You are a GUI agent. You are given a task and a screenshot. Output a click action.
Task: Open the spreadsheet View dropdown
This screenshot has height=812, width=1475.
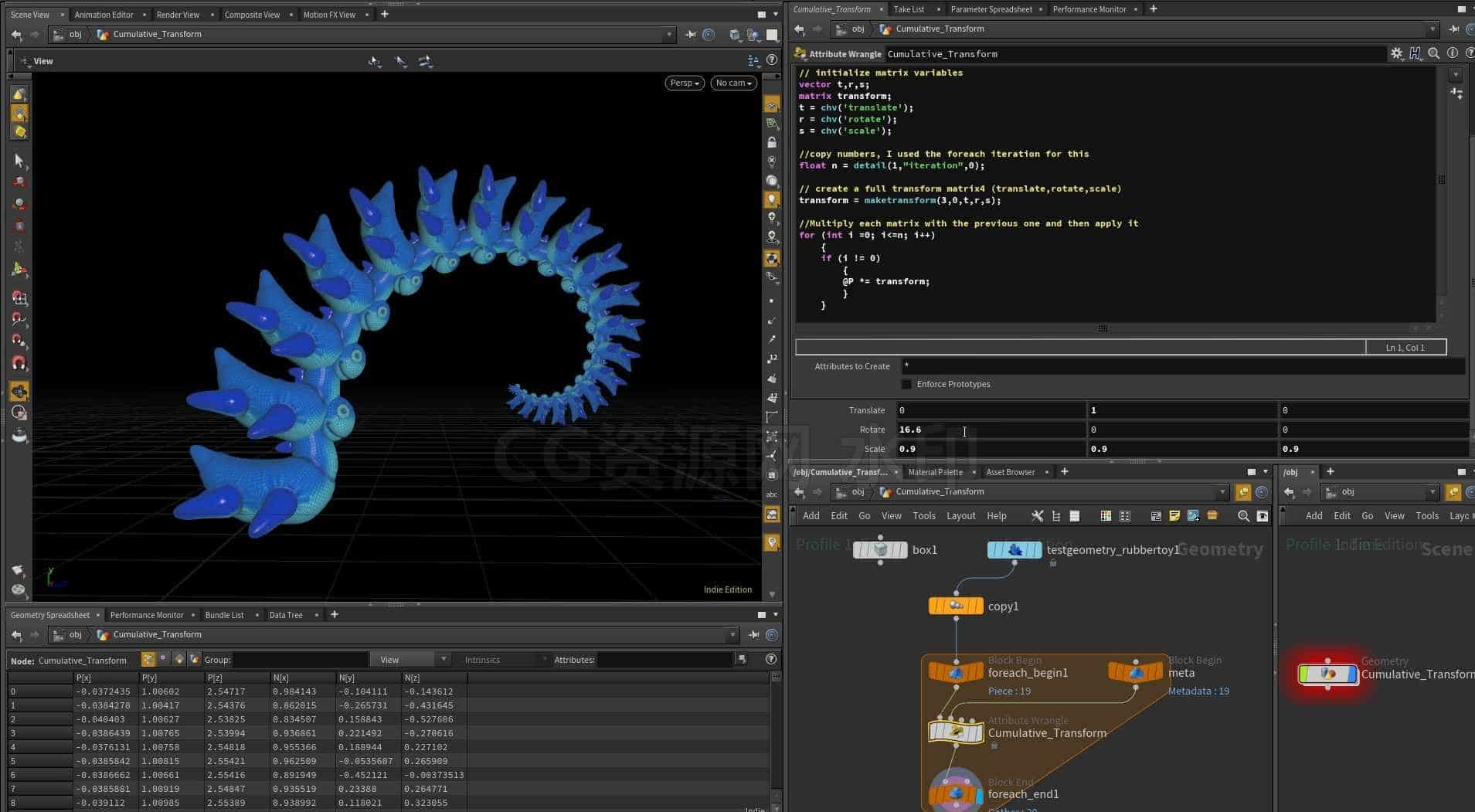(410, 659)
